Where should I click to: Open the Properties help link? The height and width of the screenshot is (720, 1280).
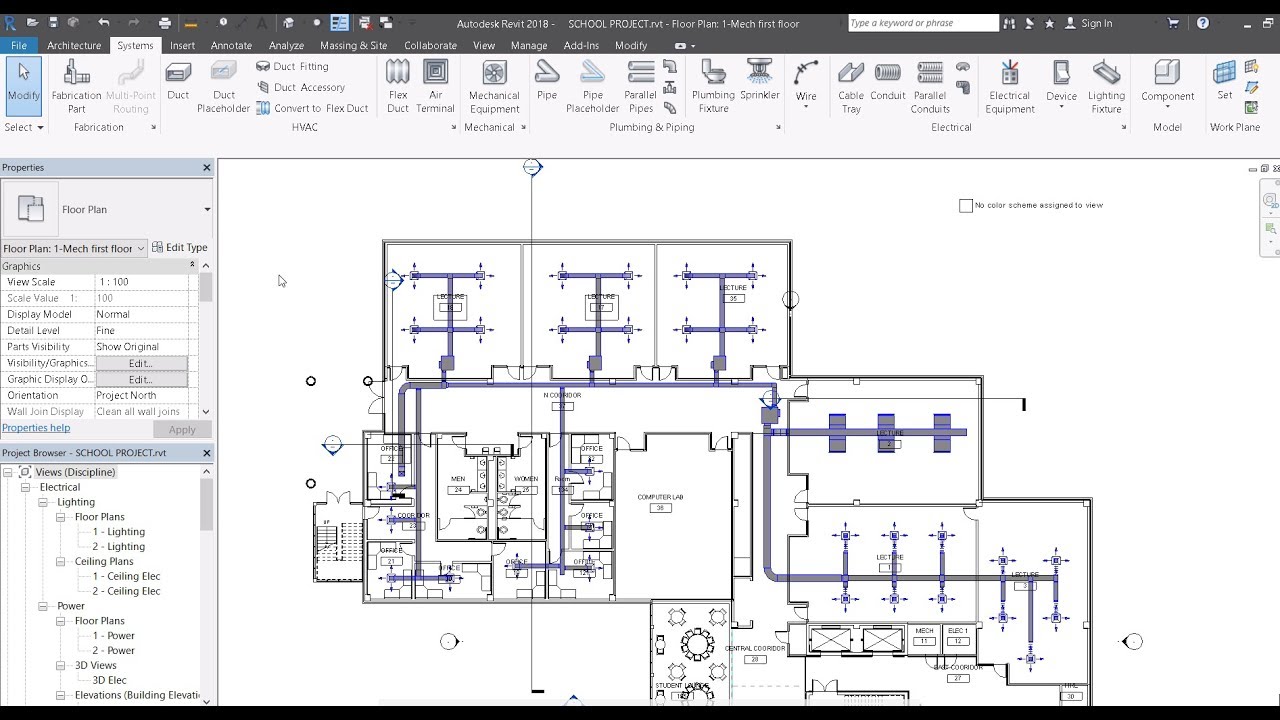pos(36,428)
